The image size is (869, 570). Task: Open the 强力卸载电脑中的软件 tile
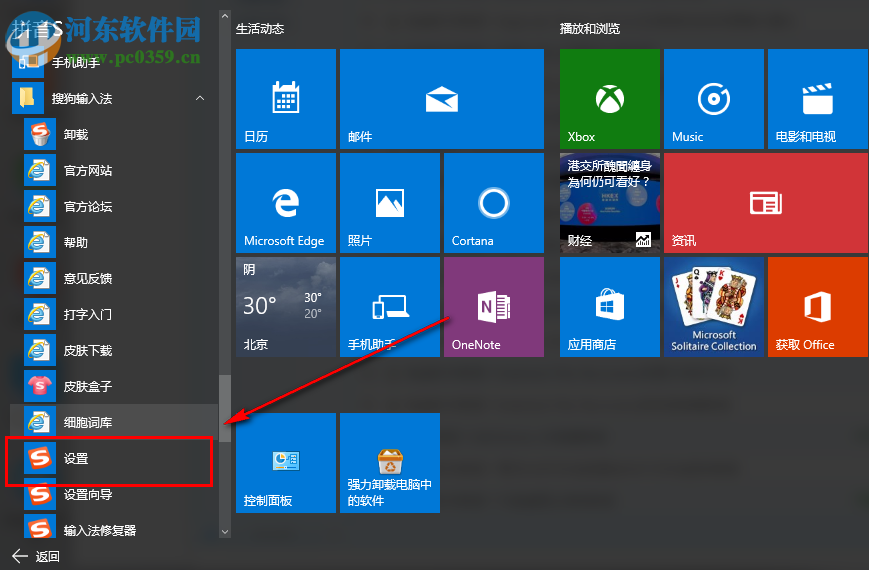tap(390, 463)
